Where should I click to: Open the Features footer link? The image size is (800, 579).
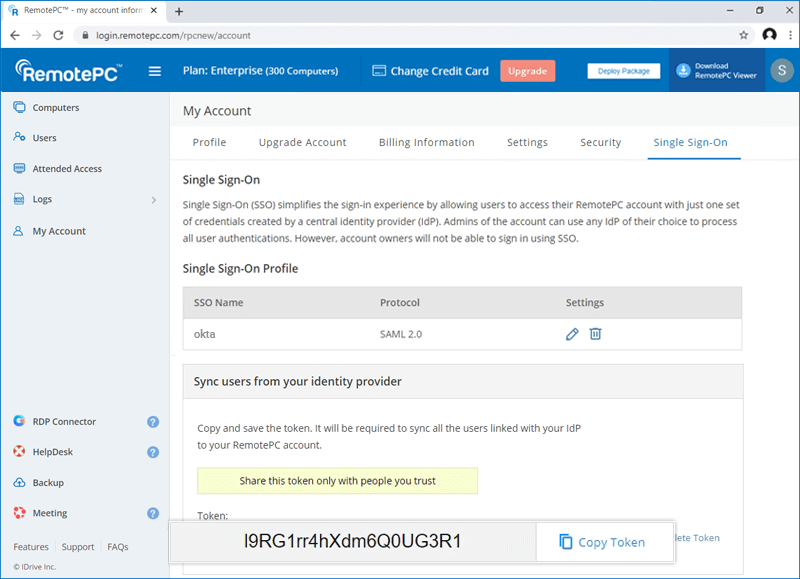click(31, 546)
